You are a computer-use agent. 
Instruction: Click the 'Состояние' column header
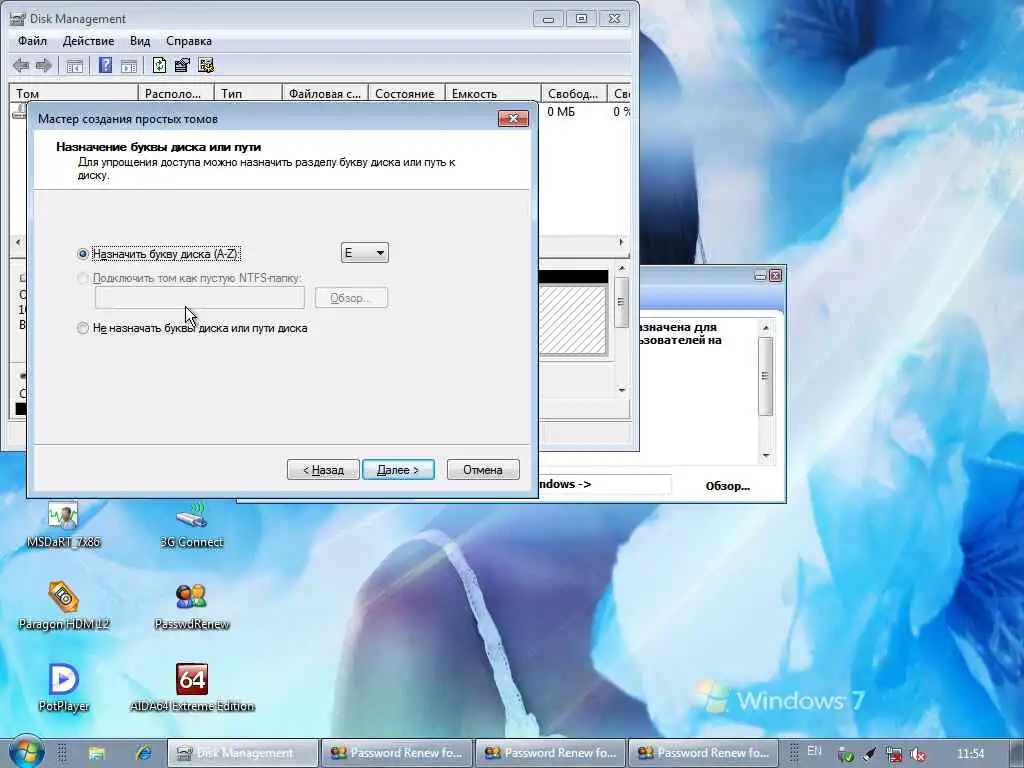click(406, 93)
